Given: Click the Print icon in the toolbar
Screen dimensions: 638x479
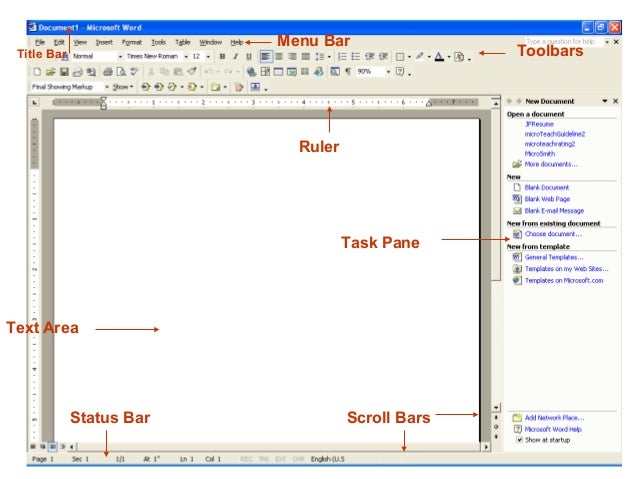Looking at the screenshot, I should coord(107,72).
